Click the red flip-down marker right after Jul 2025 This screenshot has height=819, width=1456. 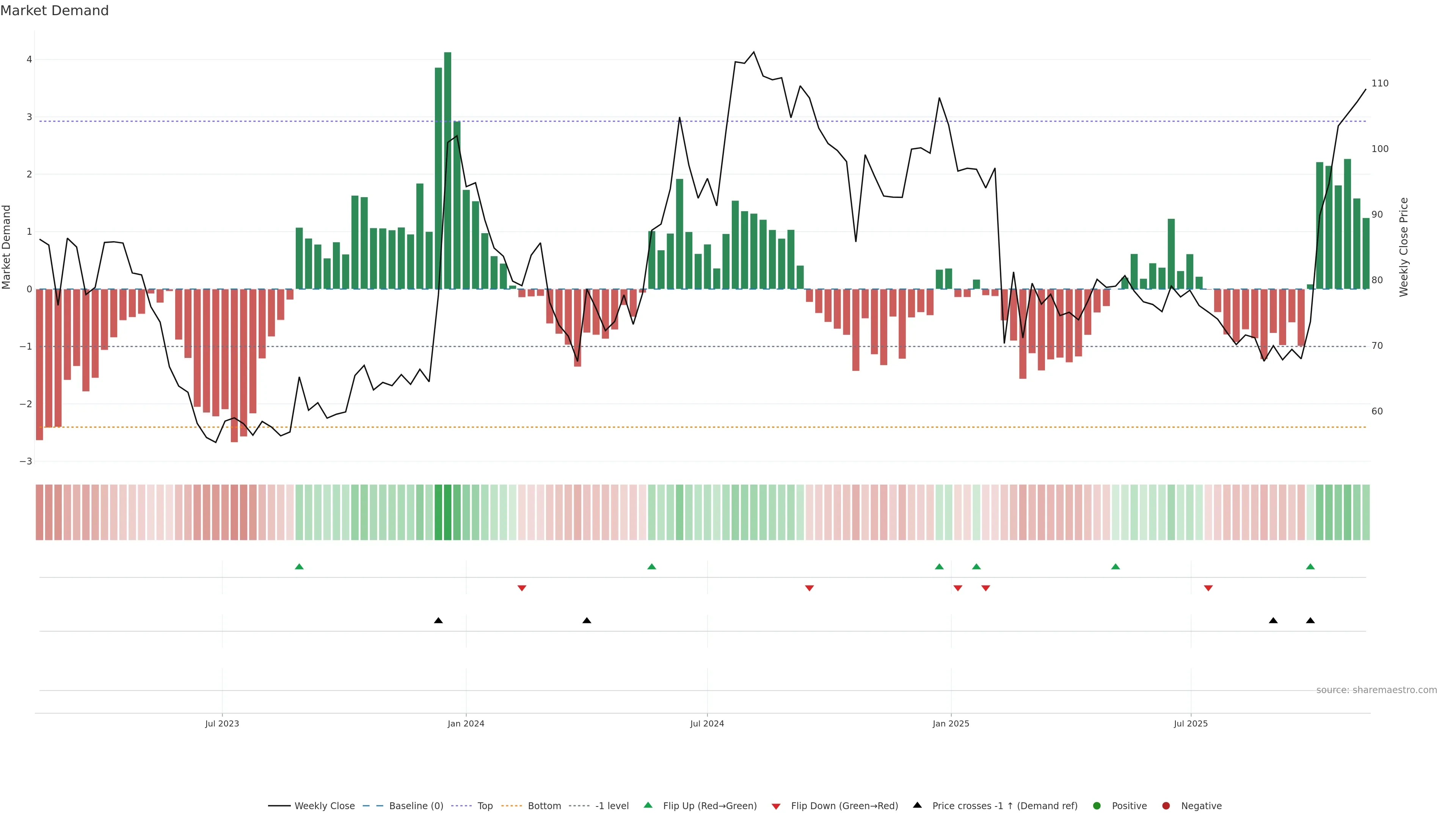1208,588
